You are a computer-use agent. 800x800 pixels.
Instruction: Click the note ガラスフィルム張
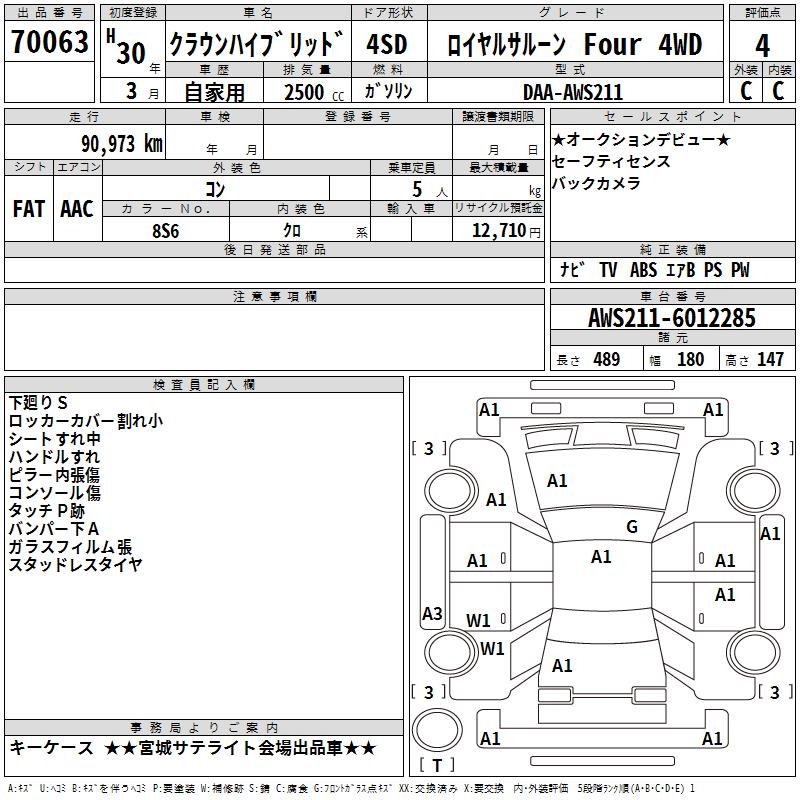(70, 547)
